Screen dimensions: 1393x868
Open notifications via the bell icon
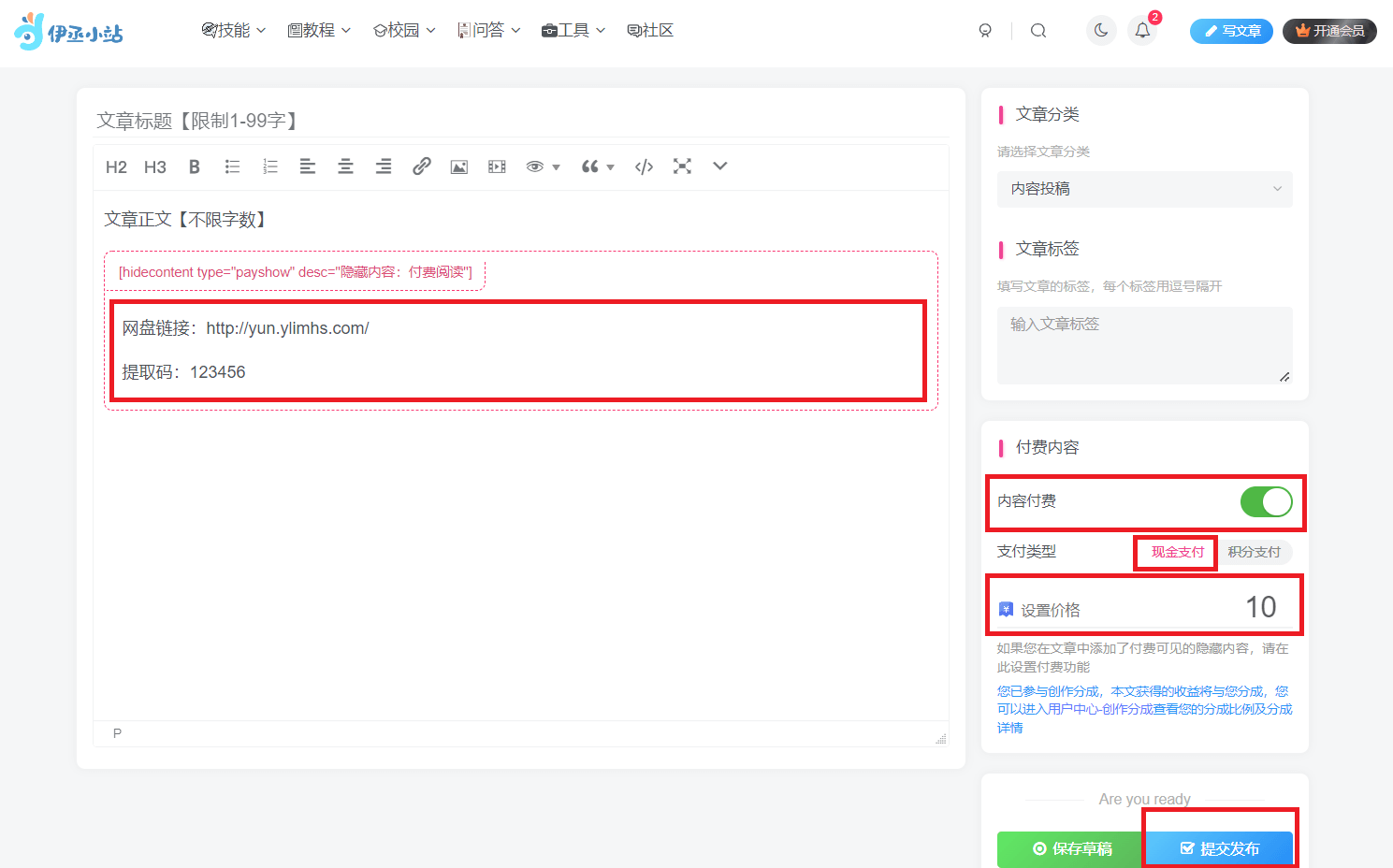point(1142,31)
